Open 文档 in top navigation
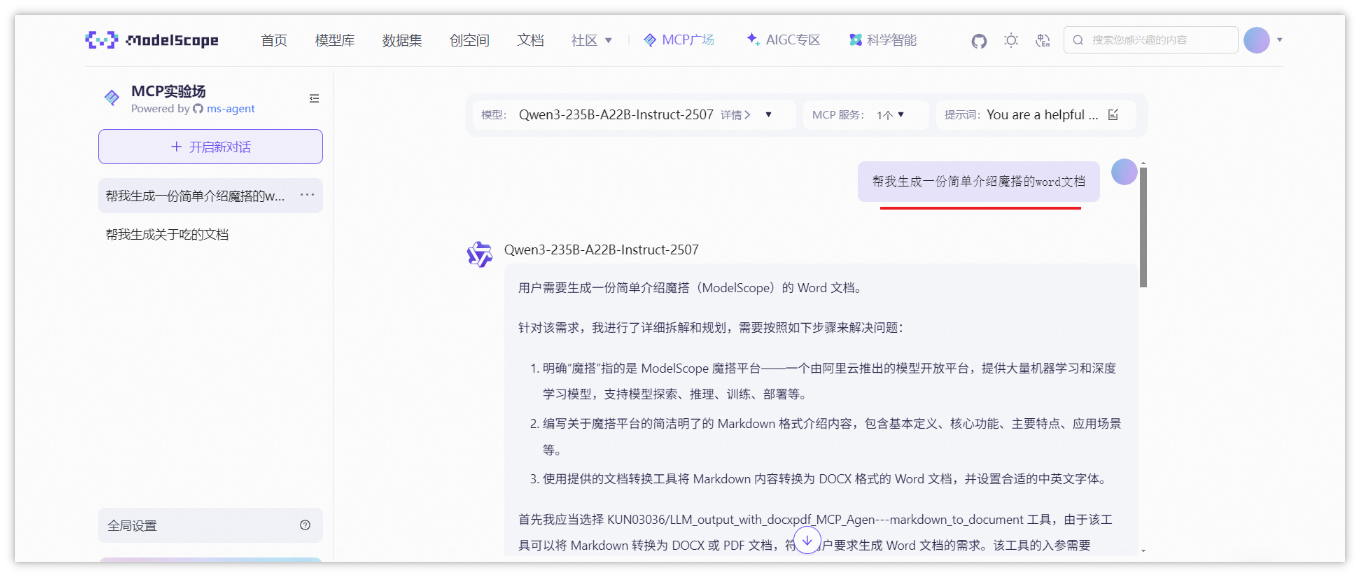Screen dimensions: 1360x577 click(530, 41)
